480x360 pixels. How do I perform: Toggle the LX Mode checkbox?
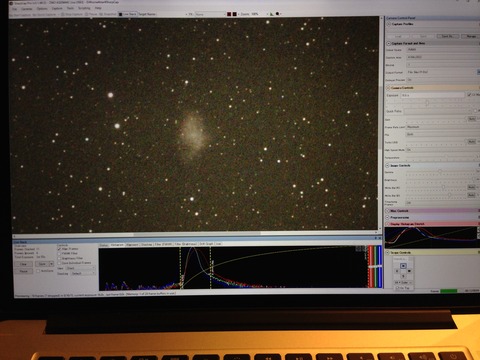(469, 95)
